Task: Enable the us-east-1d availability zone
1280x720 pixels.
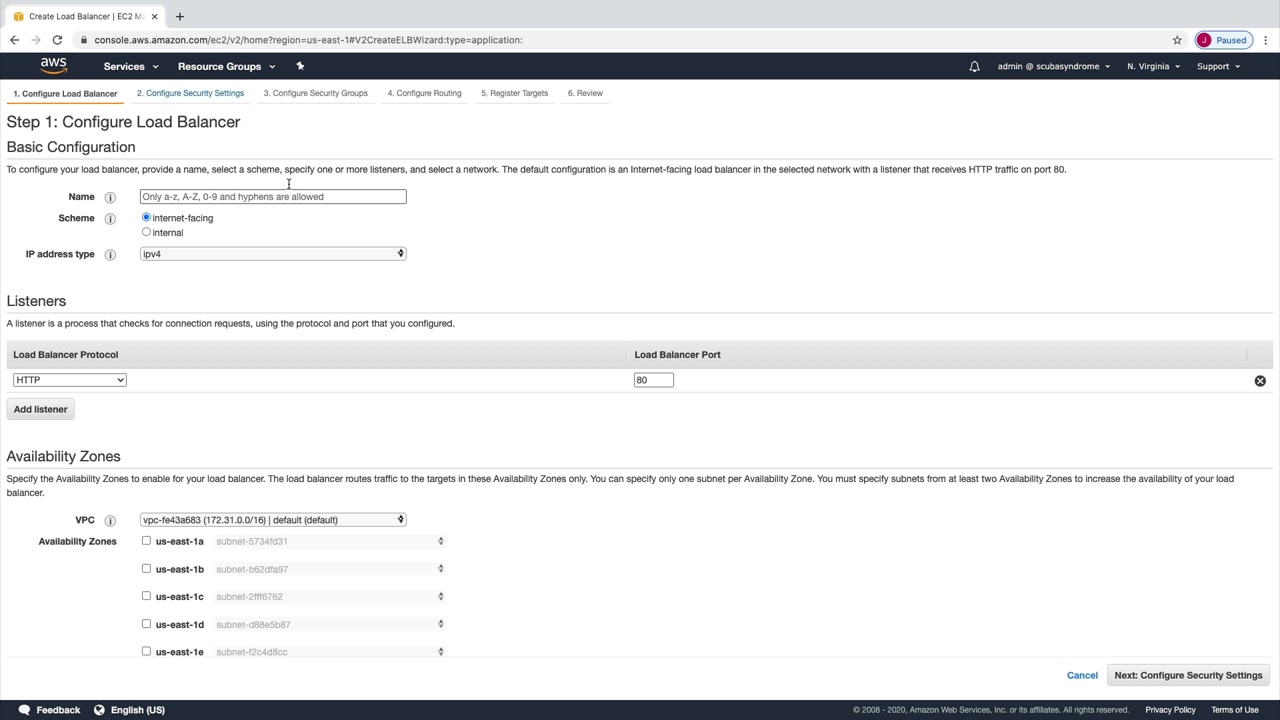Action: (146, 624)
